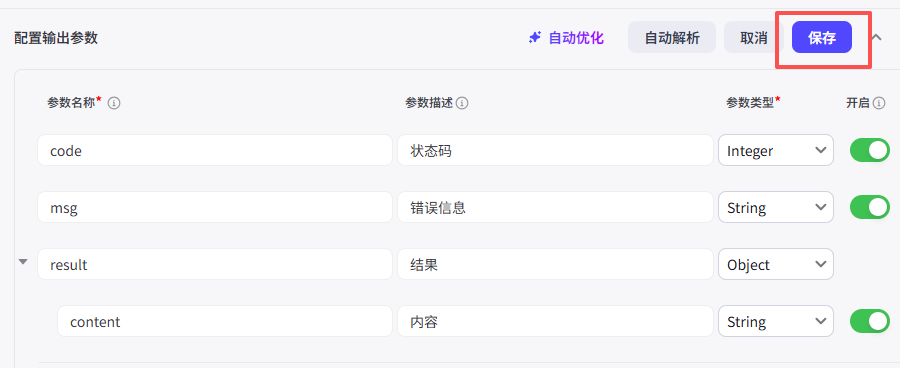Click the 自动优化 link

pos(576,38)
